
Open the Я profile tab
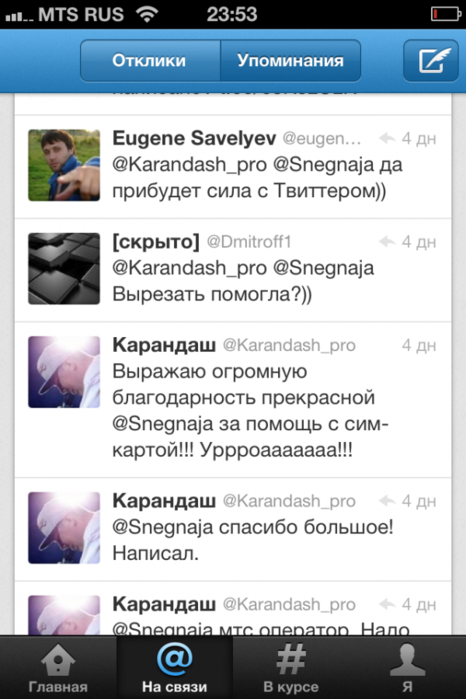pos(407,667)
